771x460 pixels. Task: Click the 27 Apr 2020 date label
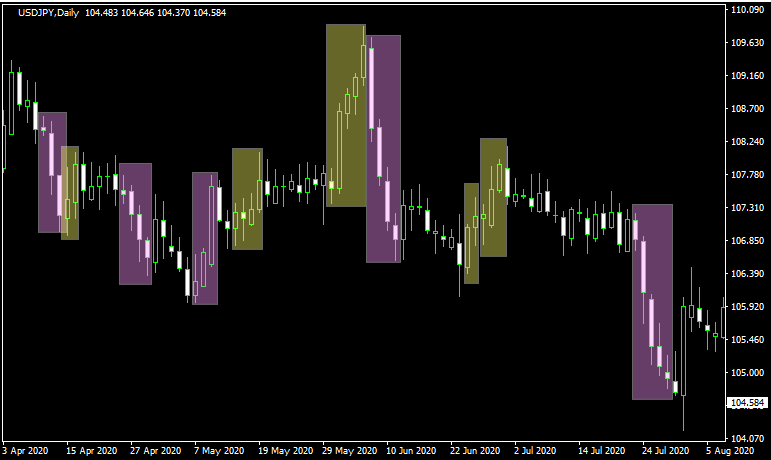(x=155, y=451)
